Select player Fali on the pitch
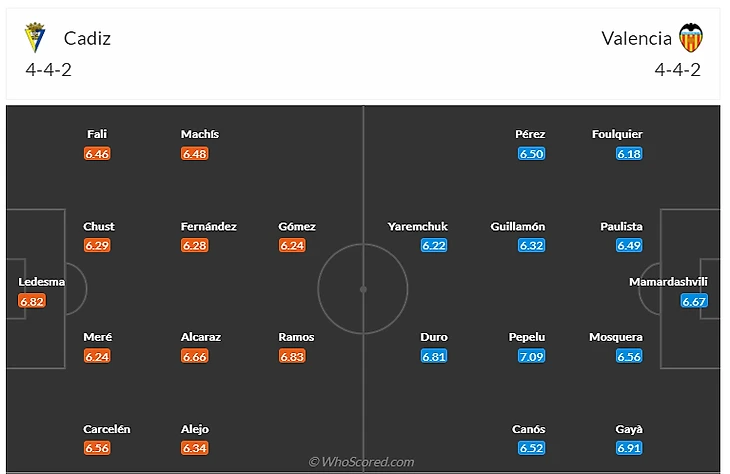This screenshot has height=474, width=730. 97,134
